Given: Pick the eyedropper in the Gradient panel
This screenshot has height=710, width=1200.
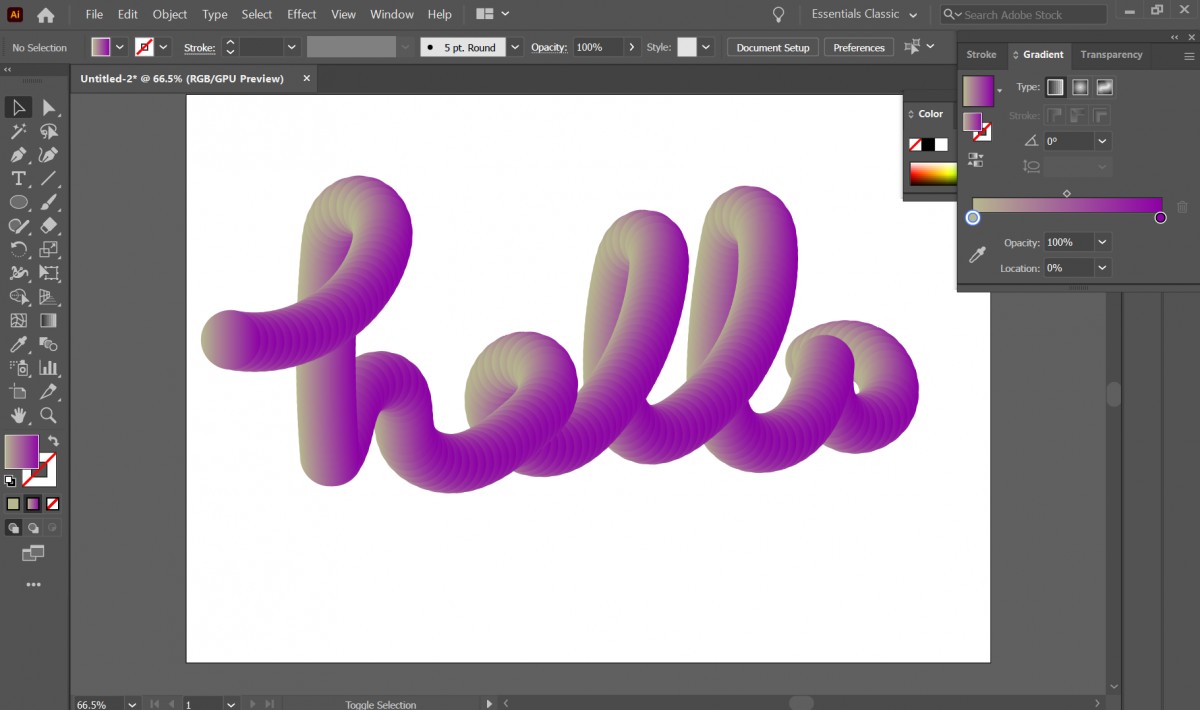Looking at the screenshot, I should tap(977, 255).
